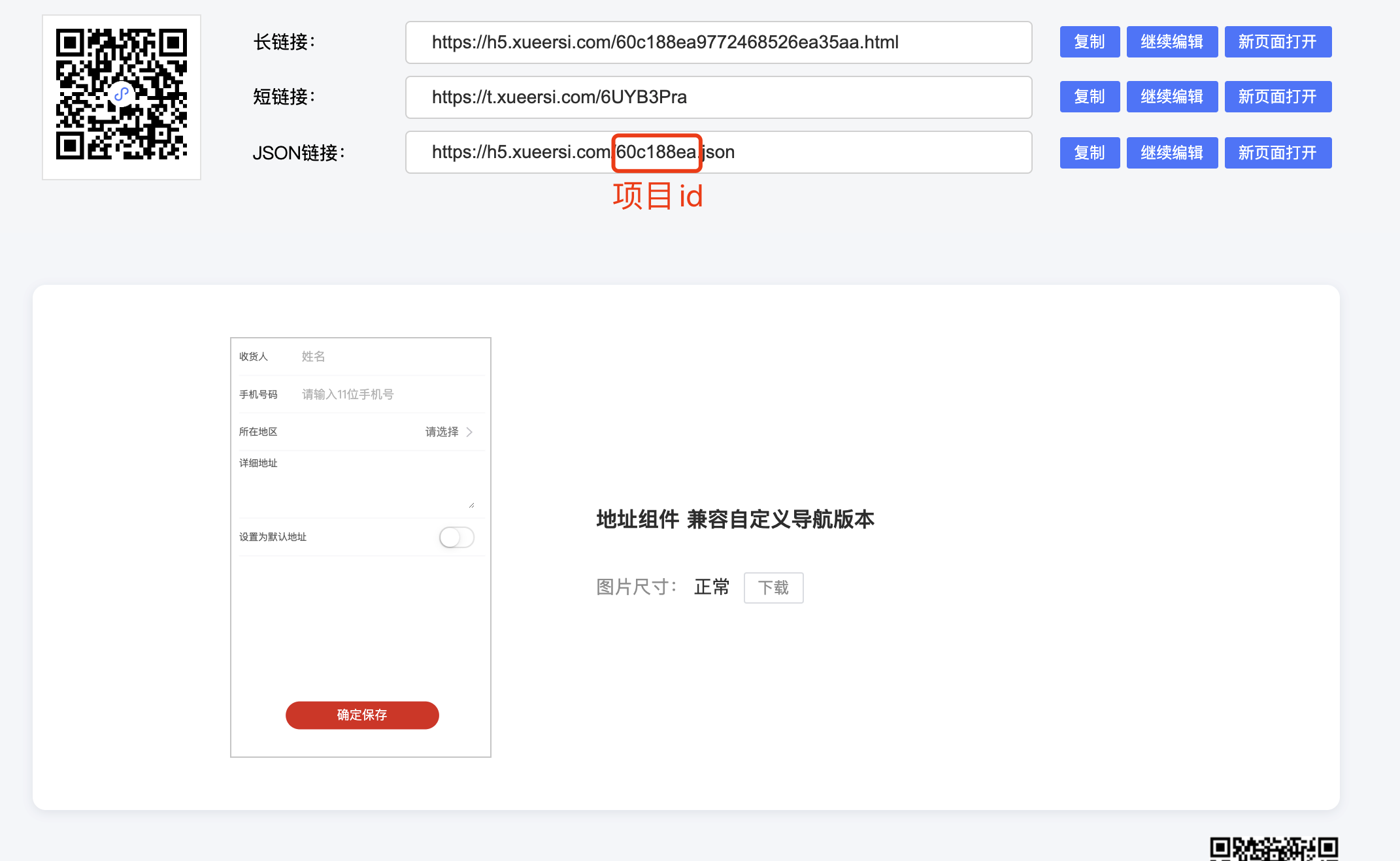Toggle the default address switch
Viewport: 1400px width, 861px height.
point(456,537)
